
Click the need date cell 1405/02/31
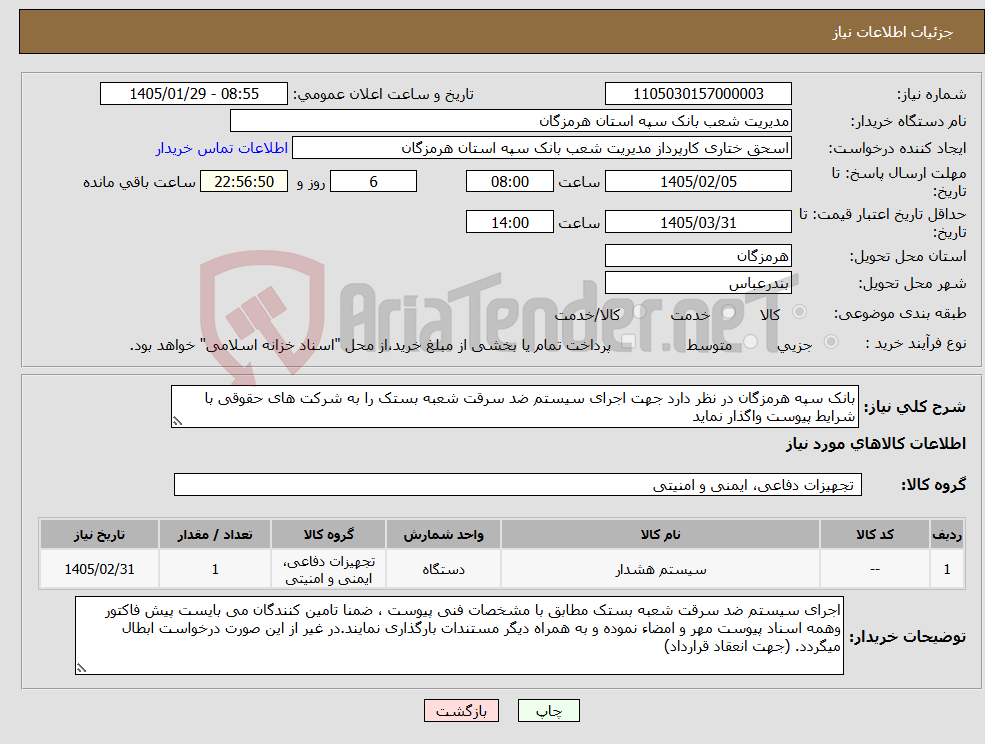tap(99, 569)
